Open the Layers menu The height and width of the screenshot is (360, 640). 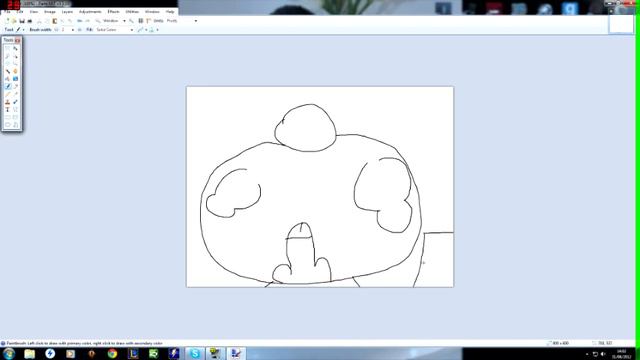click(x=67, y=12)
